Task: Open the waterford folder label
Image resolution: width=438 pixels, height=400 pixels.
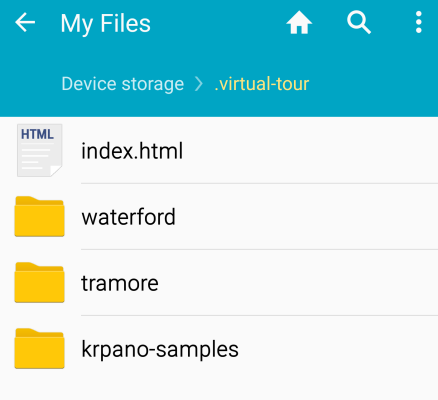Action: click(x=128, y=217)
